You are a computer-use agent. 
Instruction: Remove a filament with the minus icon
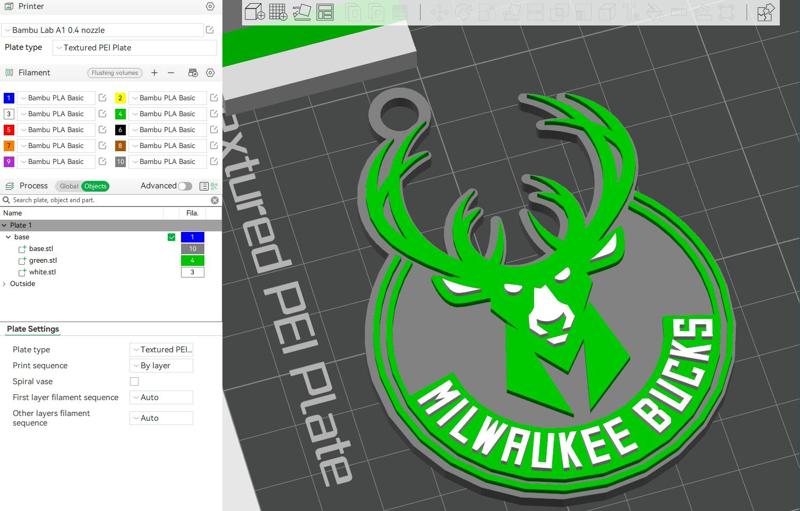(171, 73)
